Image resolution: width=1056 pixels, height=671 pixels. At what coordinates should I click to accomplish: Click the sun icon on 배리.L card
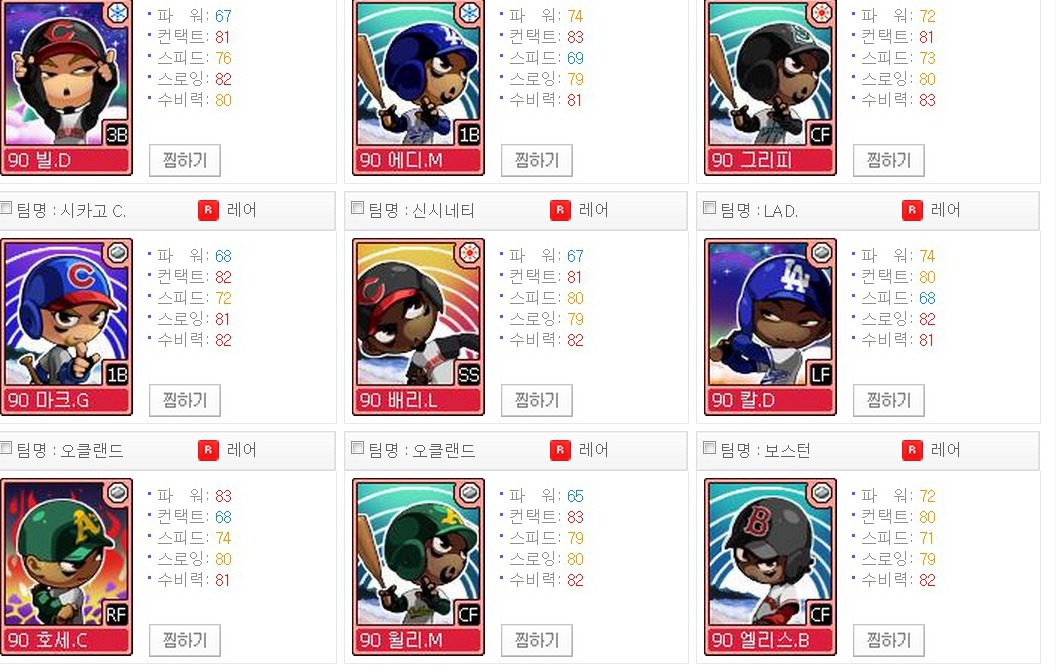(x=469, y=253)
